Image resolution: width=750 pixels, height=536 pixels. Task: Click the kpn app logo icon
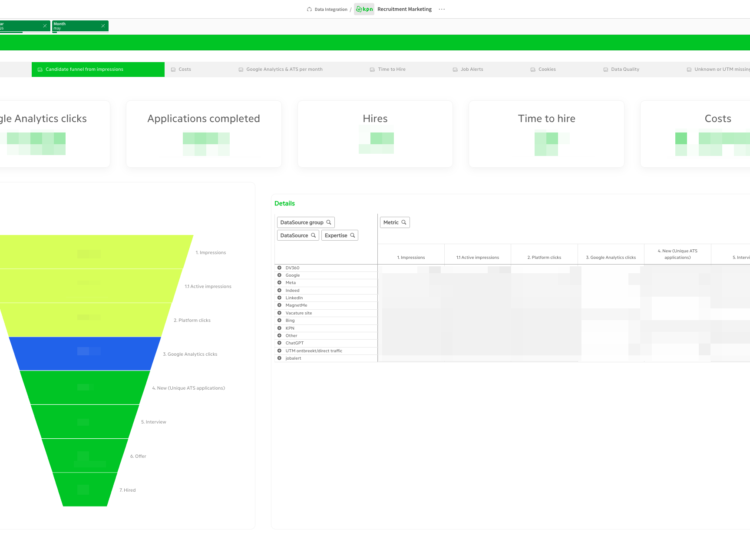point(364,9)
